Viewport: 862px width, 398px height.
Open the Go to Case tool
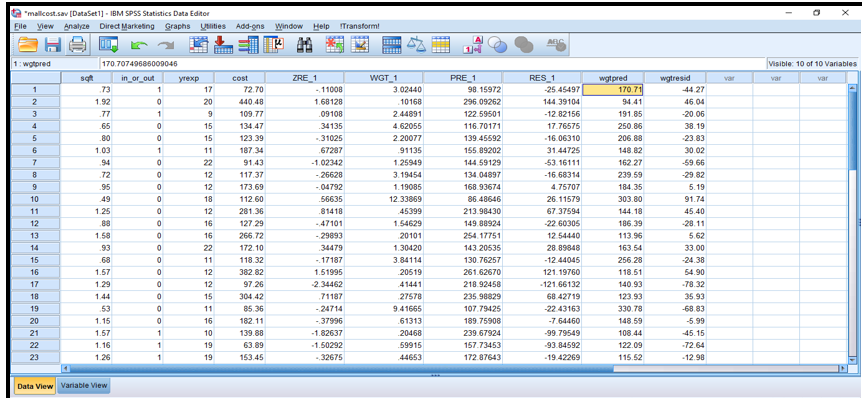198,45
